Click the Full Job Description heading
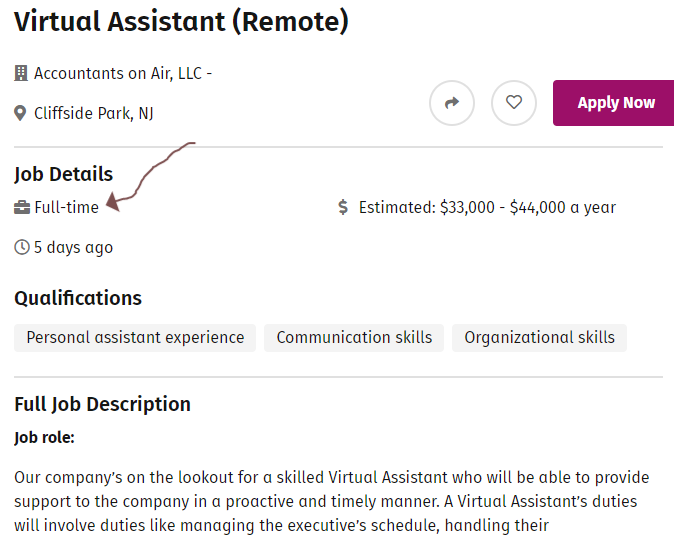Screen dimensions: 674x535 coord(102,404)
